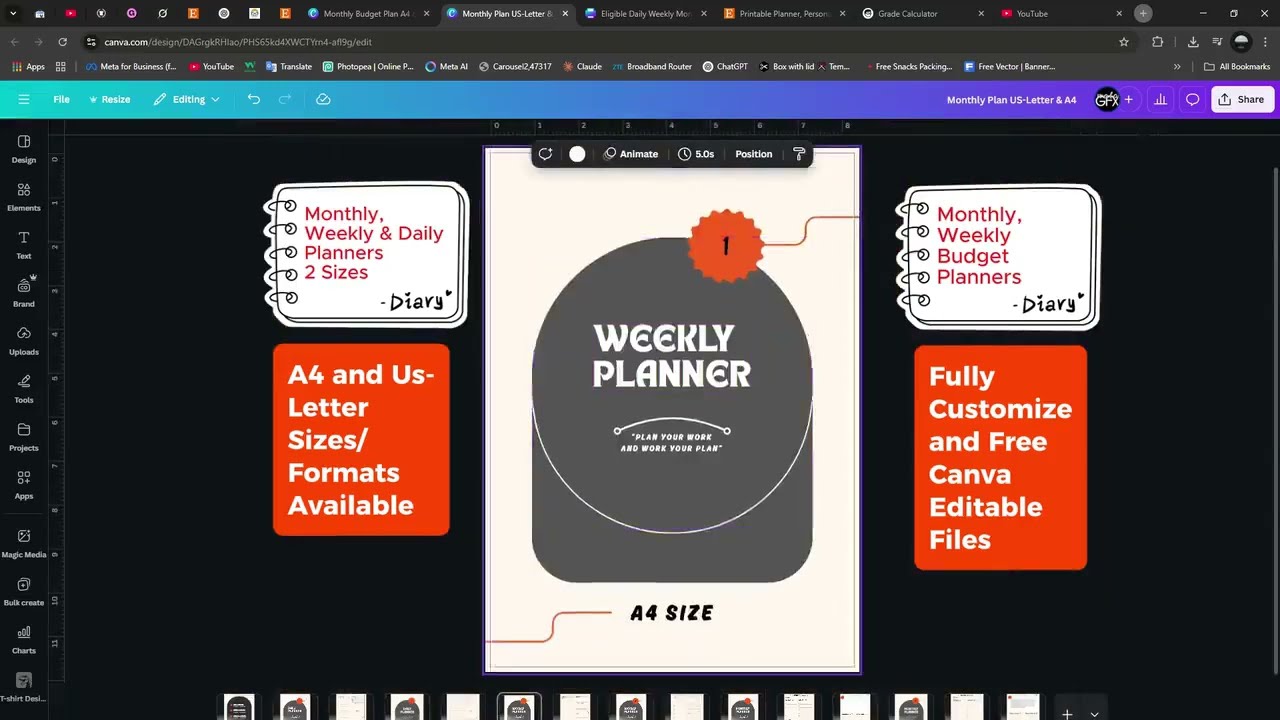The height and width of the screenshot is (720, 1280).
Task: Expand the page strip chevron
Action: [x=1094, y=714]
